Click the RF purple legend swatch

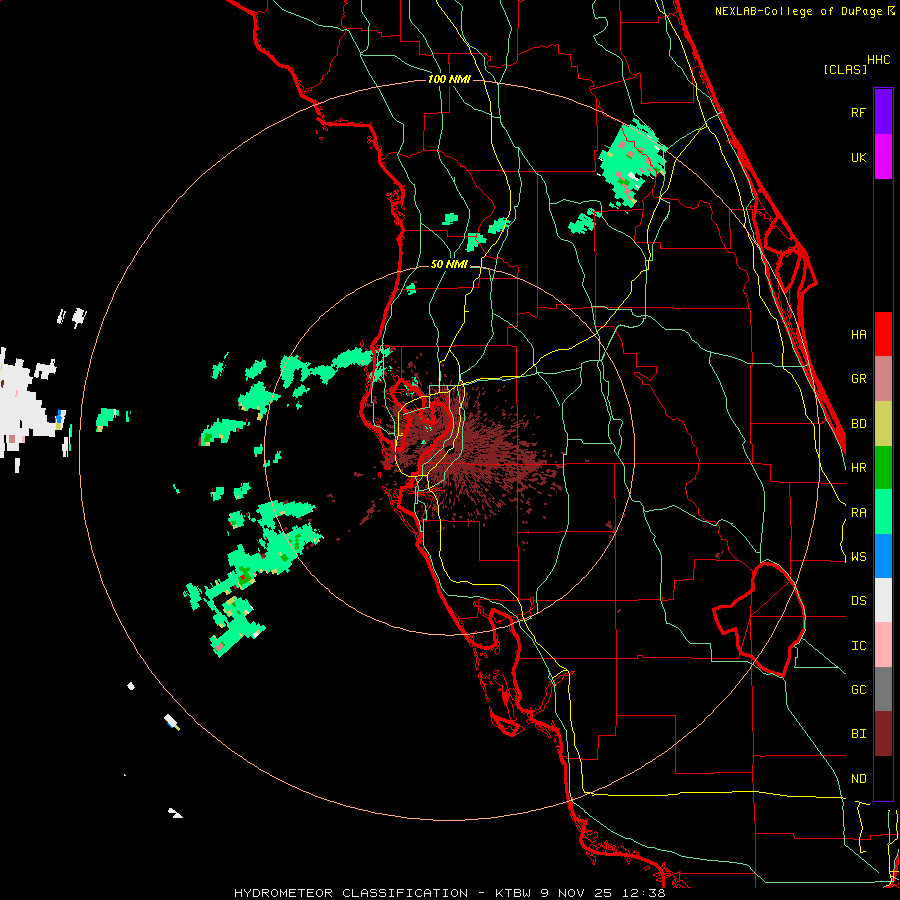click(883, 112)
